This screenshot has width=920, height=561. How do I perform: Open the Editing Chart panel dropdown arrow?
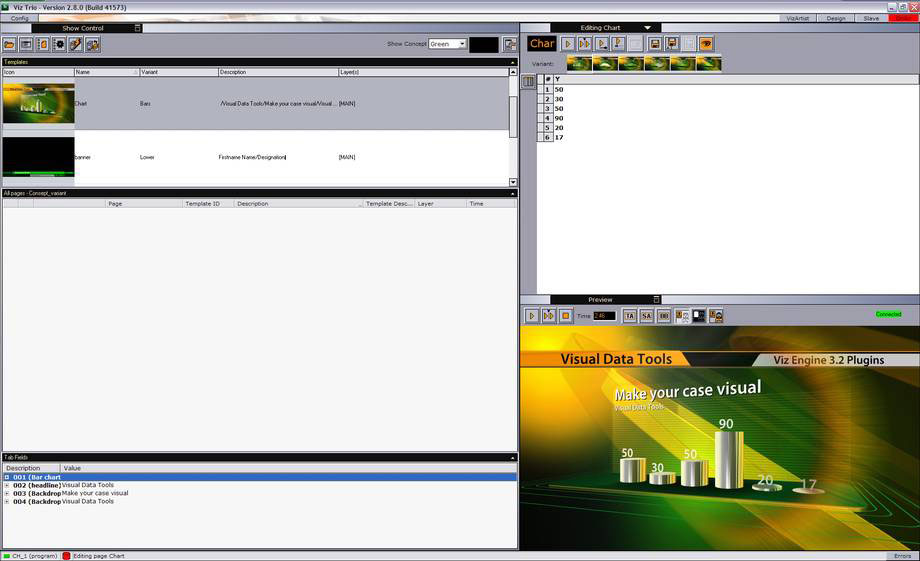pyautogui.click(x=647, y=28)
